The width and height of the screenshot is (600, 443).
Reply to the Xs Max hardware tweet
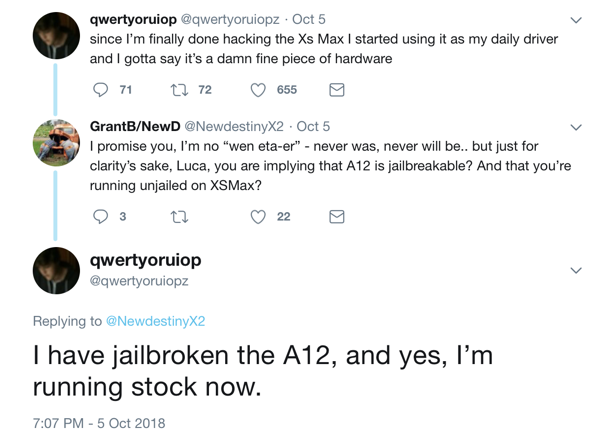[x=101, y=90]
